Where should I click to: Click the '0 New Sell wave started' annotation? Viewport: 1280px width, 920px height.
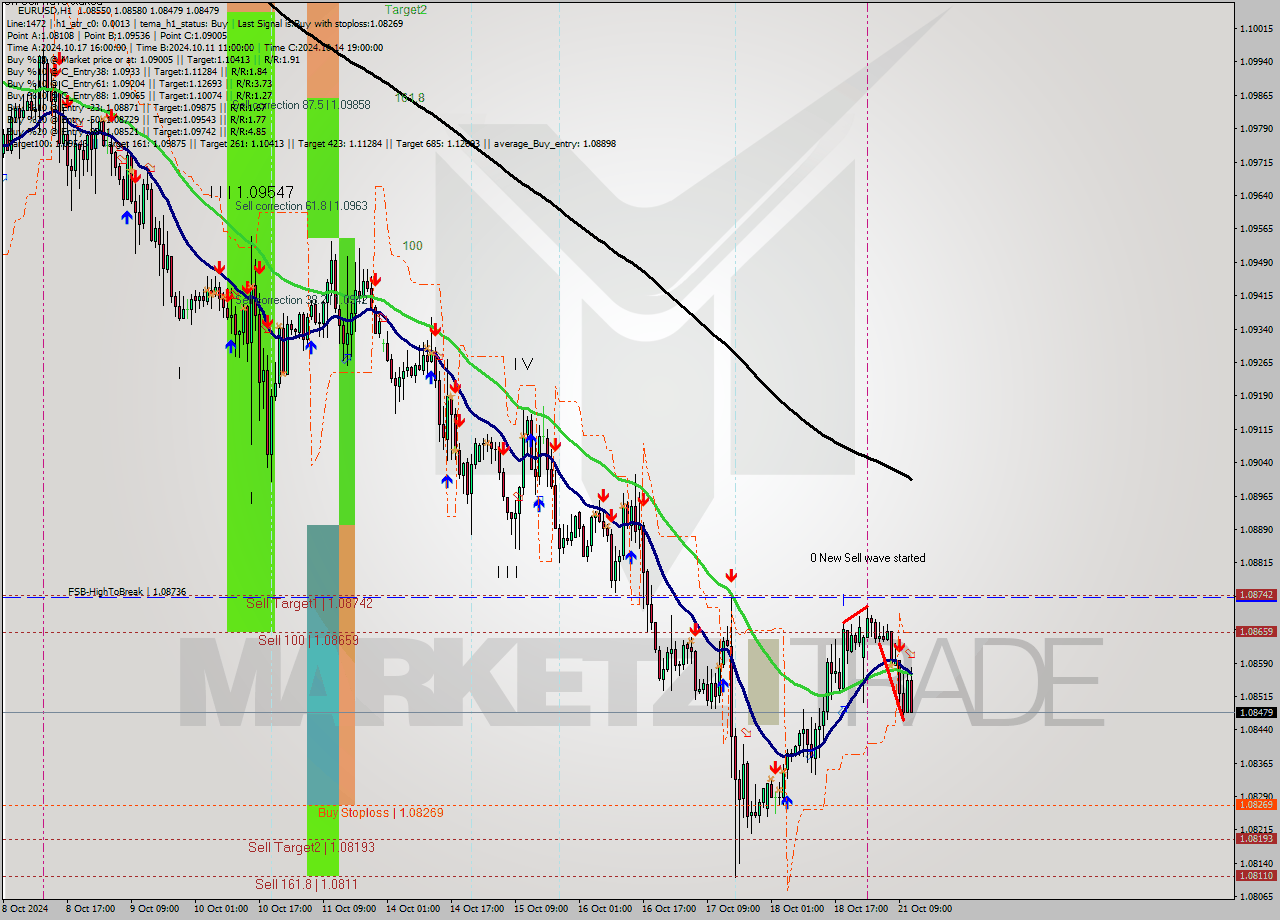click(x=868, y=558)
